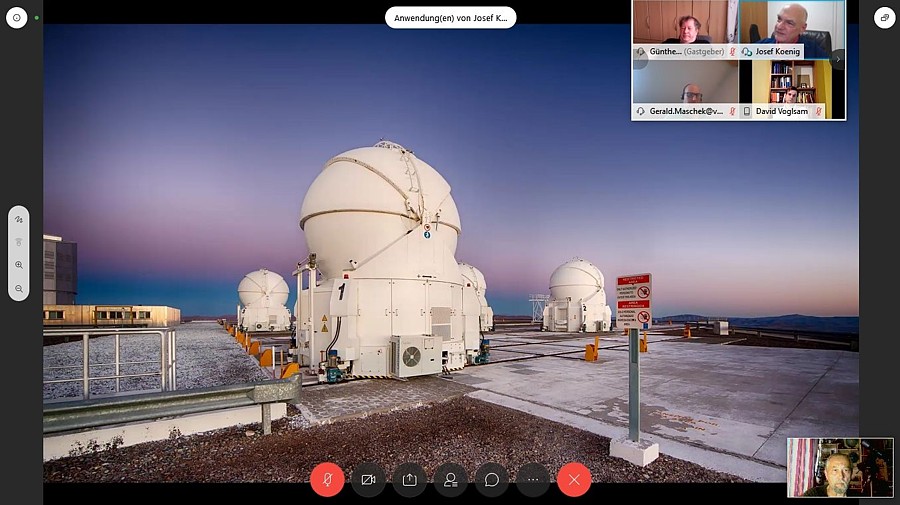The height and width of the screenshot is (505, 900).
Task: Select the annotate squiggle tool
Action: [19, 219]
